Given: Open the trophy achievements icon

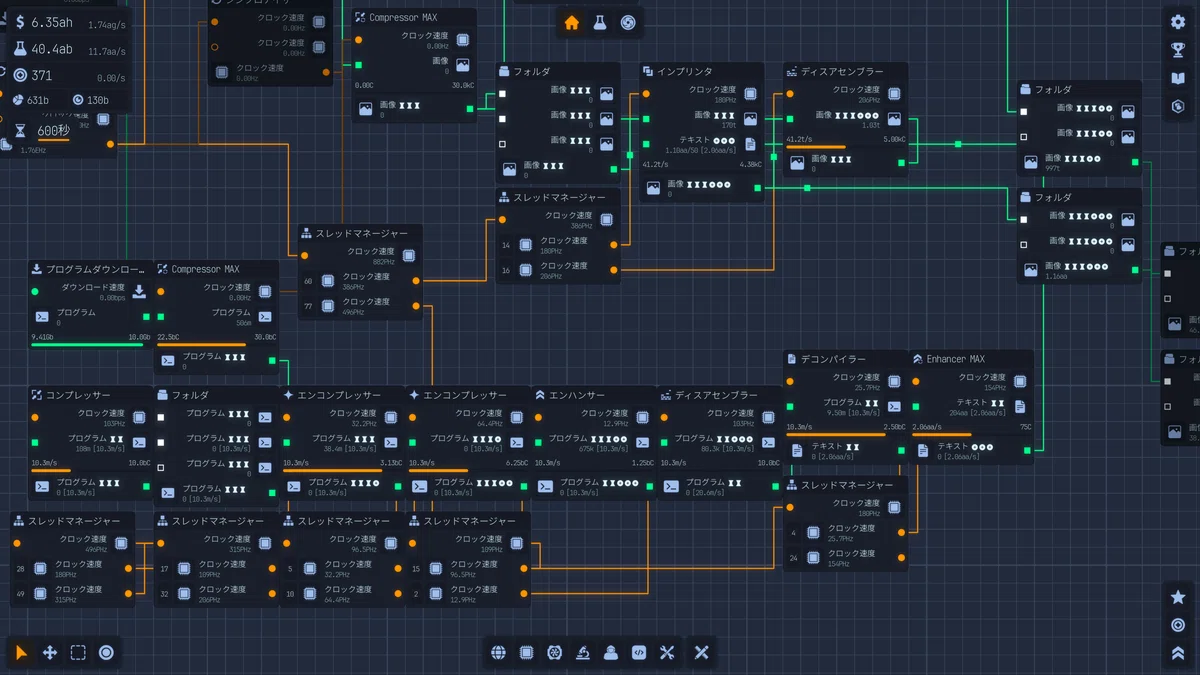Looking at the screenshot, I should click(x=1178, y=50).
